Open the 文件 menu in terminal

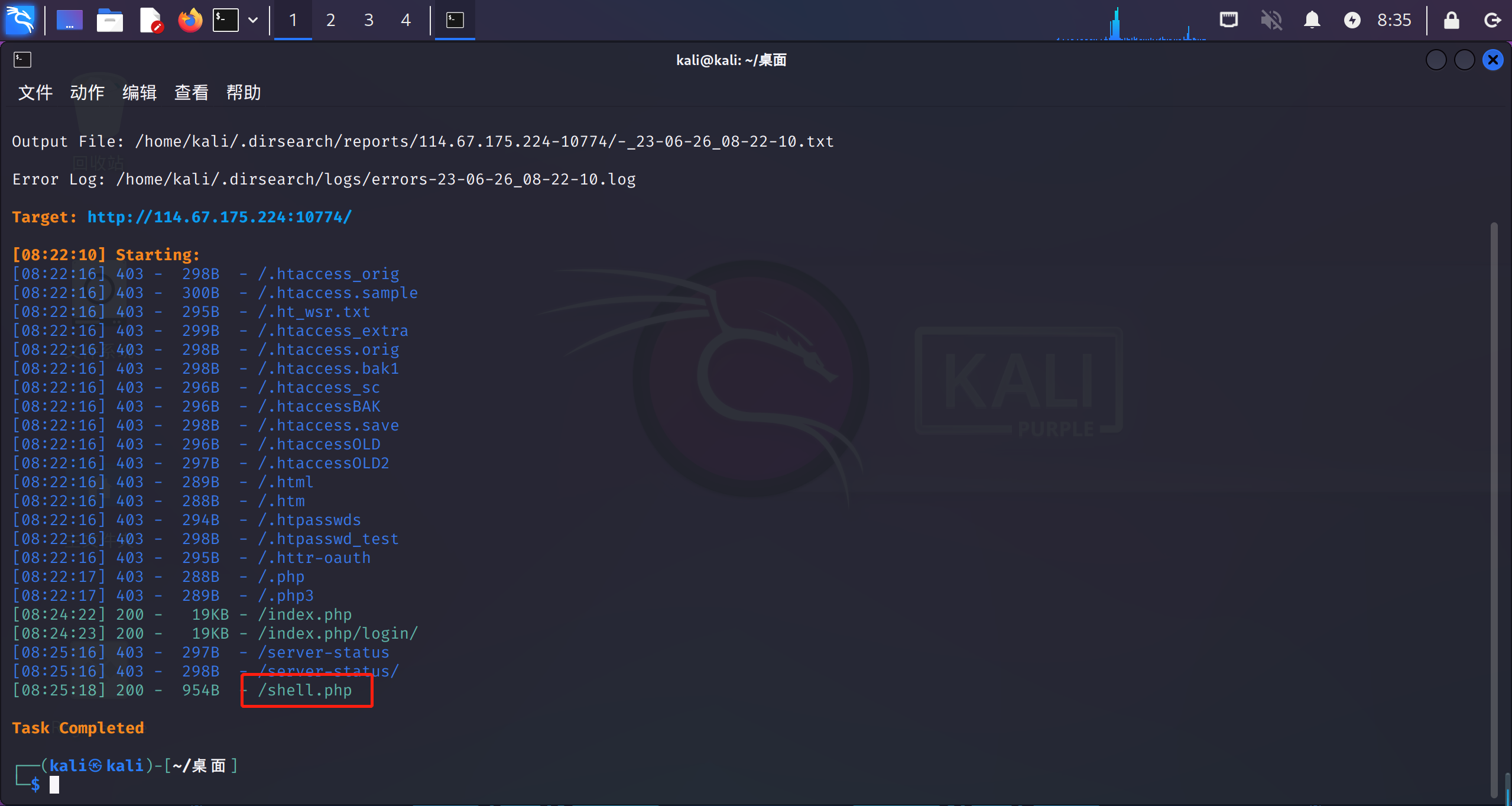[35, 92]
